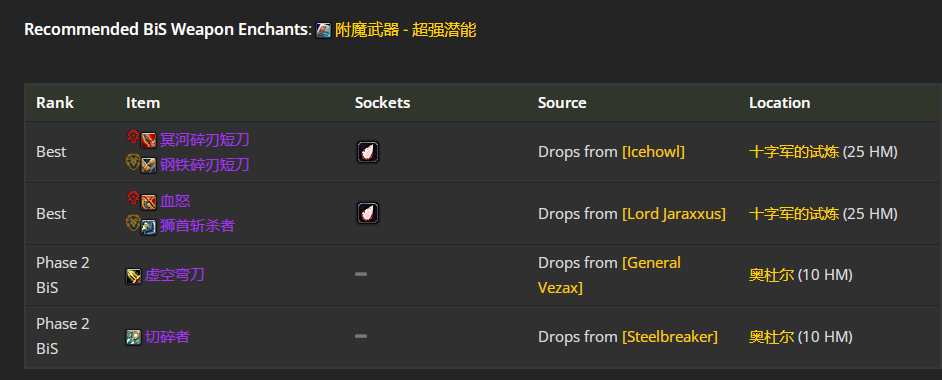Viewport: 942px width, 380px height.
Task: Click the socket gem icon in Icehowl row
Action: pos(368,152)
